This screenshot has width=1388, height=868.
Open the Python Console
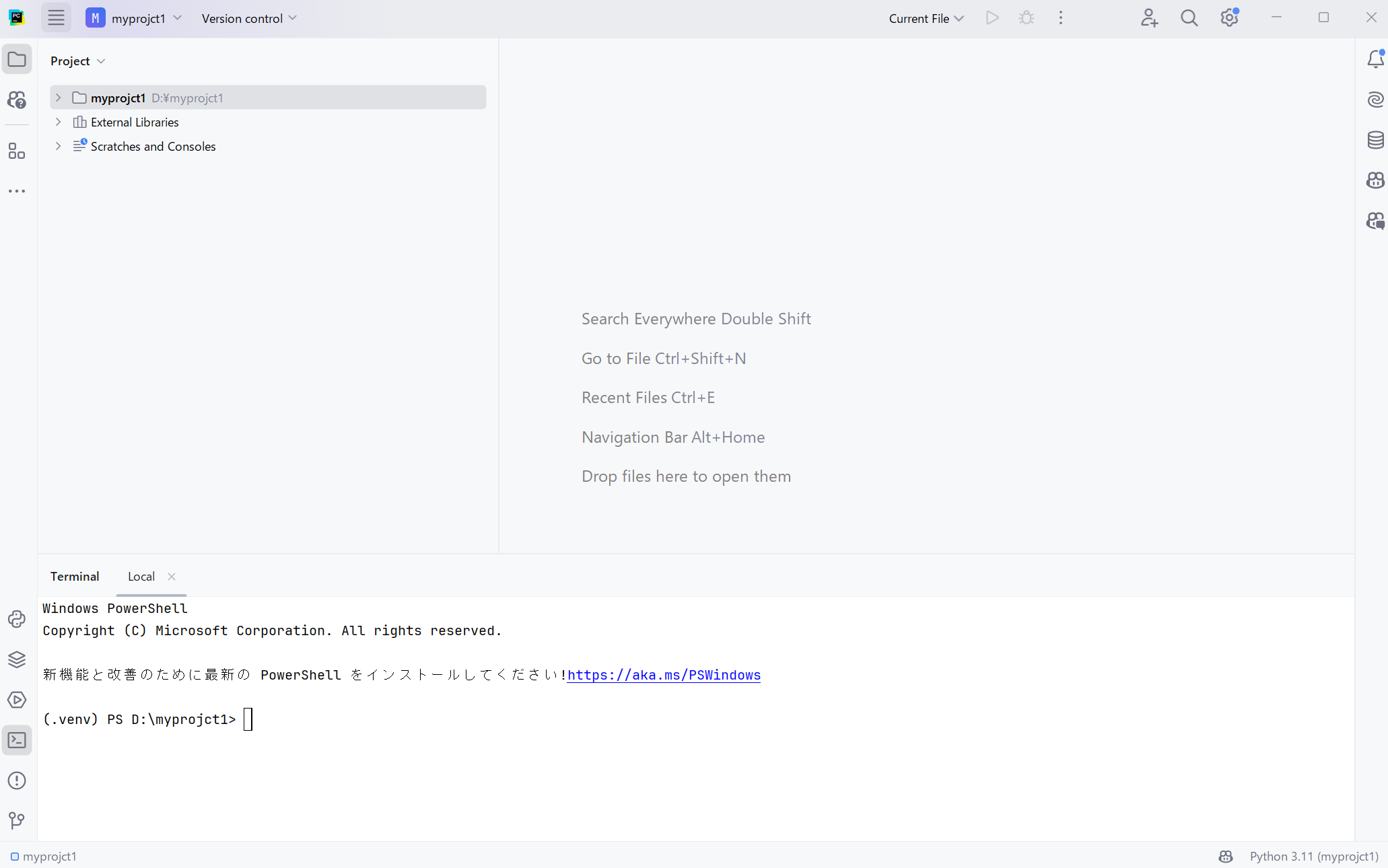point(16,619)
